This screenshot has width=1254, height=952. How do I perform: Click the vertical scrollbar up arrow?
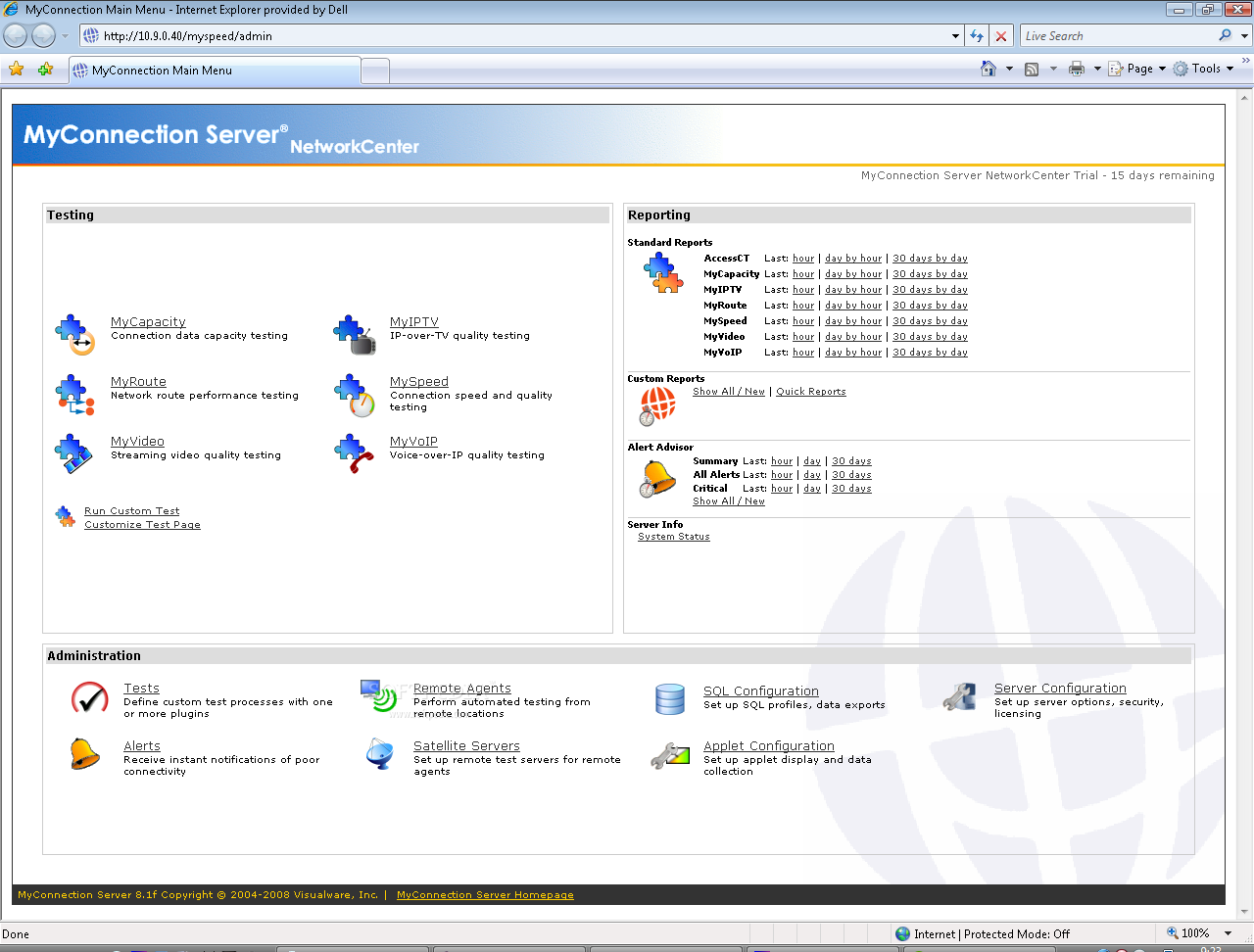coord(1246,97)
